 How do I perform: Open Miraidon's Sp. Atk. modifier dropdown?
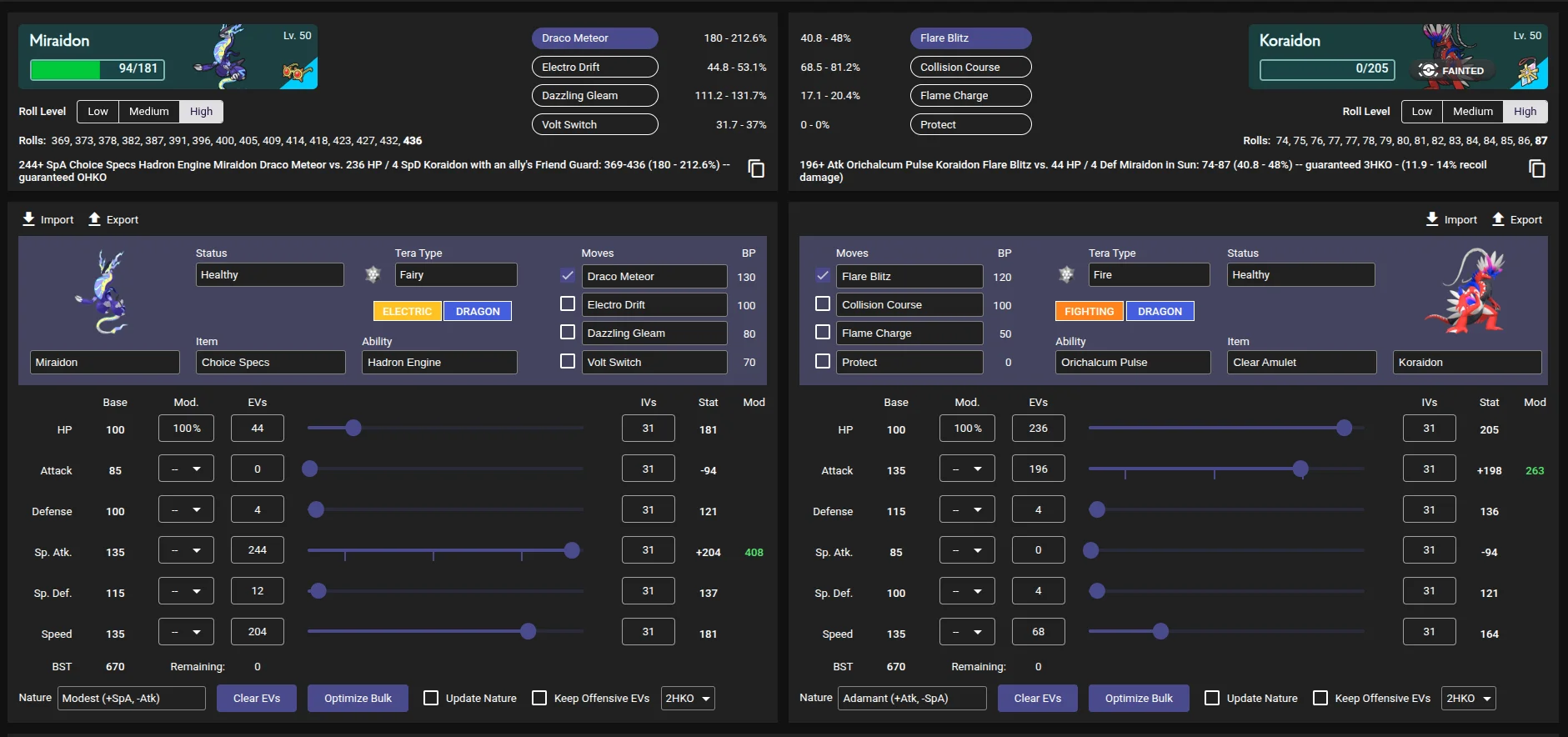click(186, 550)
